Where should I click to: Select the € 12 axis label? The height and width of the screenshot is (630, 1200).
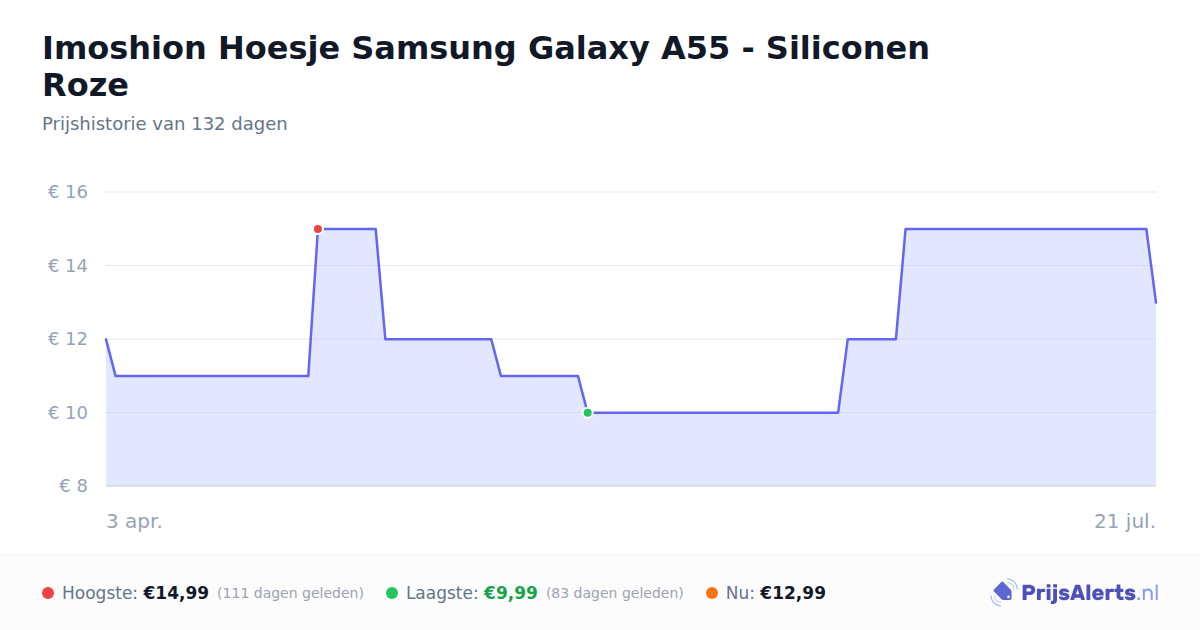click(x=68, y=339)
